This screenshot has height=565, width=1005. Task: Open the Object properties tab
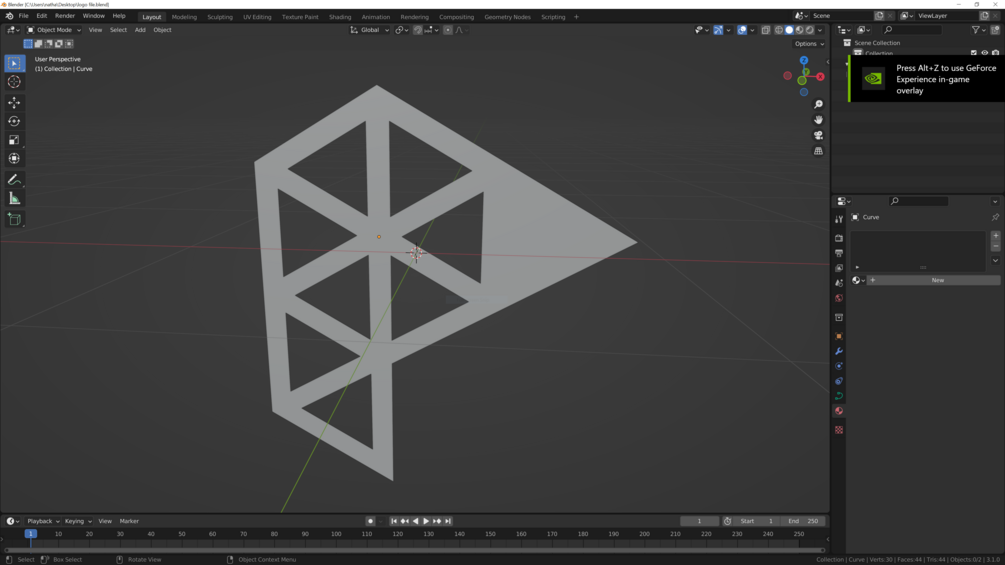pos(839,336)
